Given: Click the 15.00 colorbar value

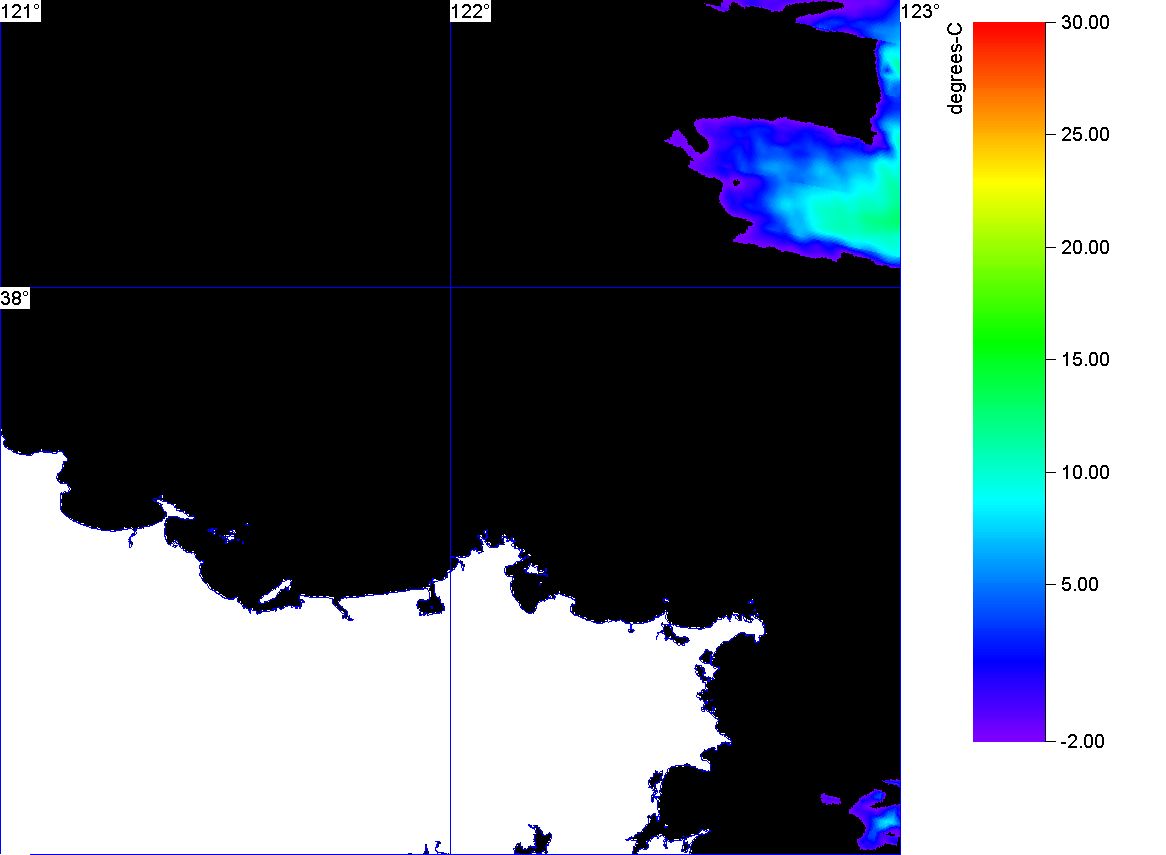Looking at the screenshot, I should [1085, 359].
